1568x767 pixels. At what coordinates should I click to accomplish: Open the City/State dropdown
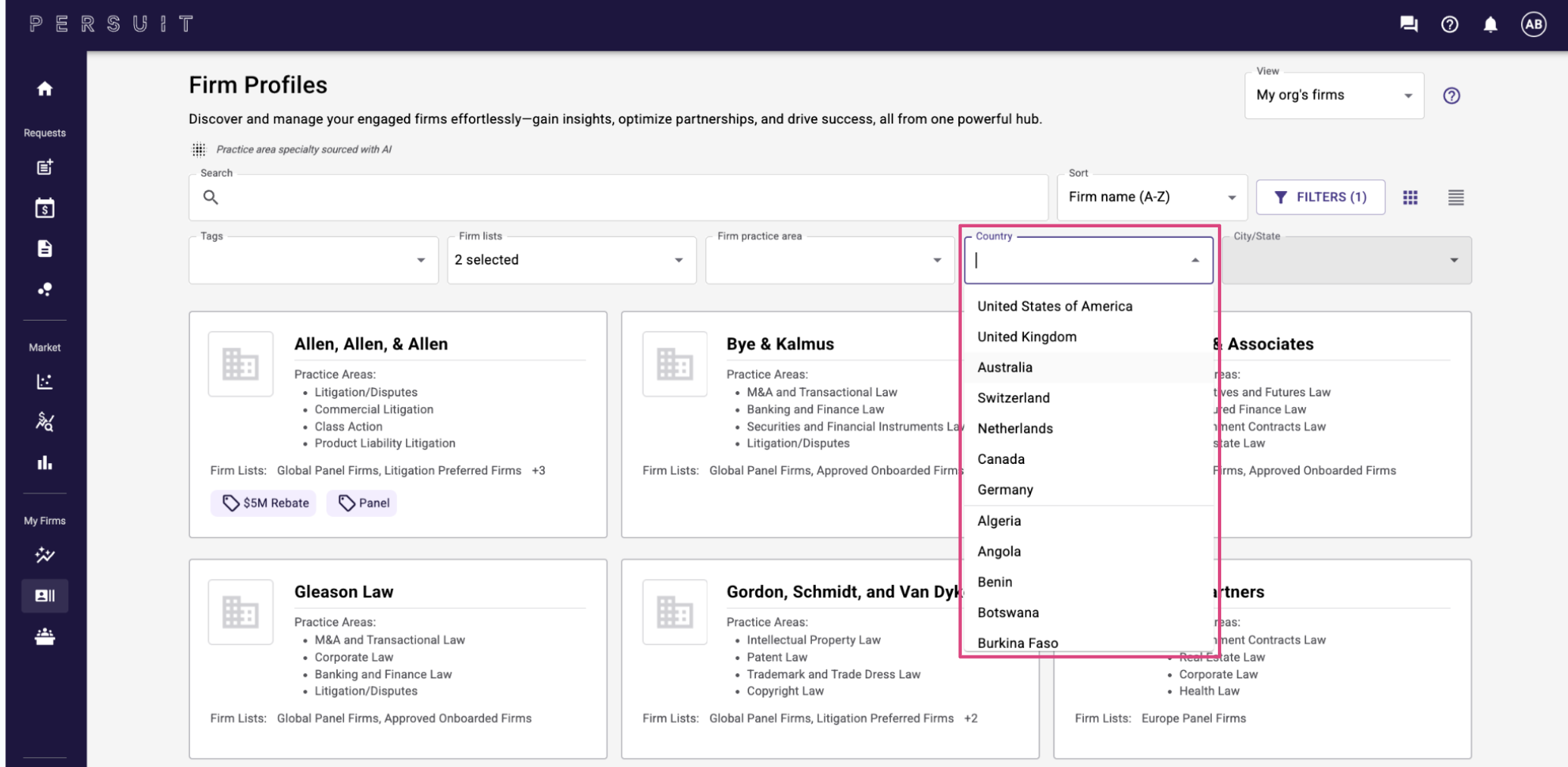pos(1347,260)
